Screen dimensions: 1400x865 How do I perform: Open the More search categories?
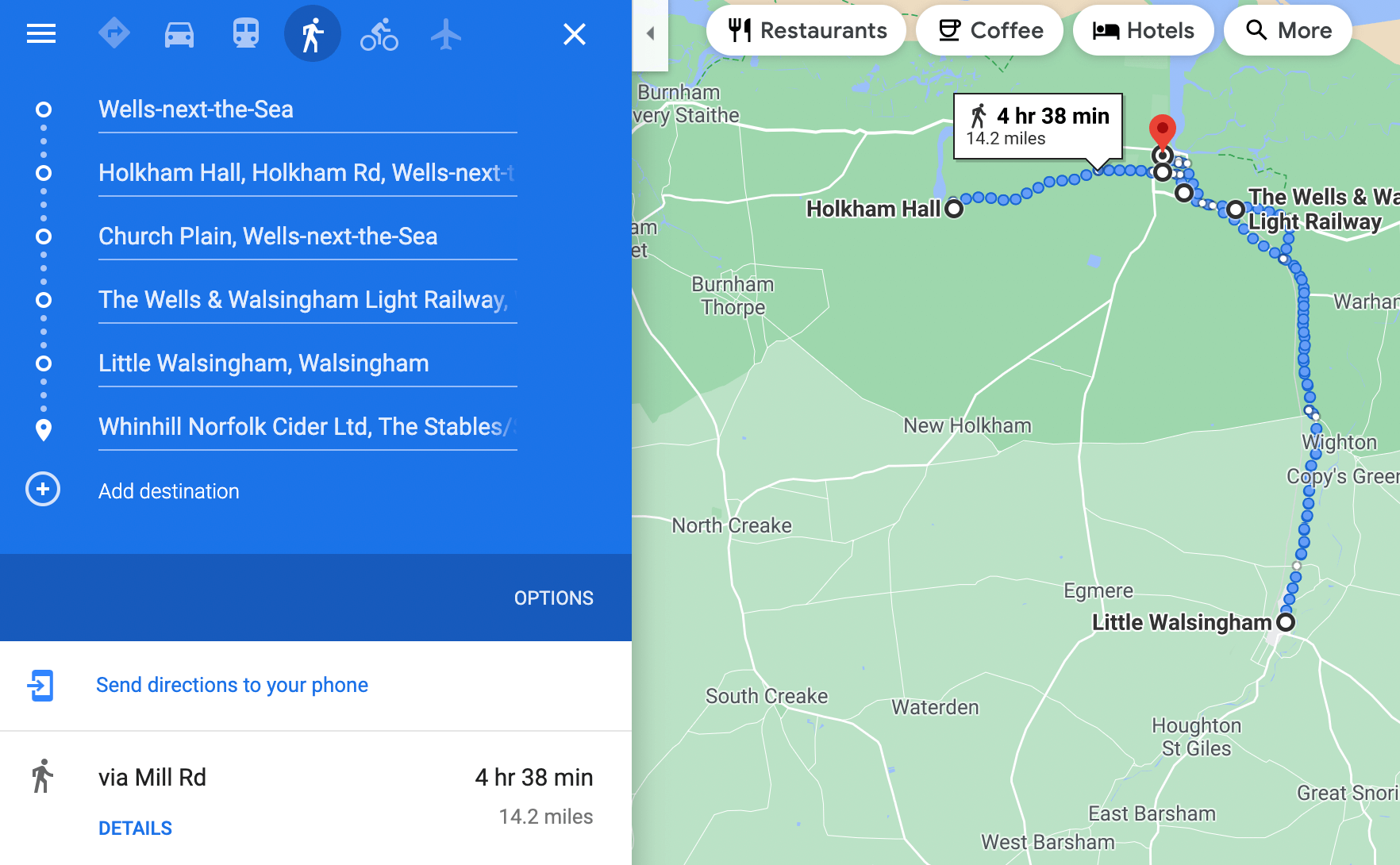click(x=1287, y=30)
